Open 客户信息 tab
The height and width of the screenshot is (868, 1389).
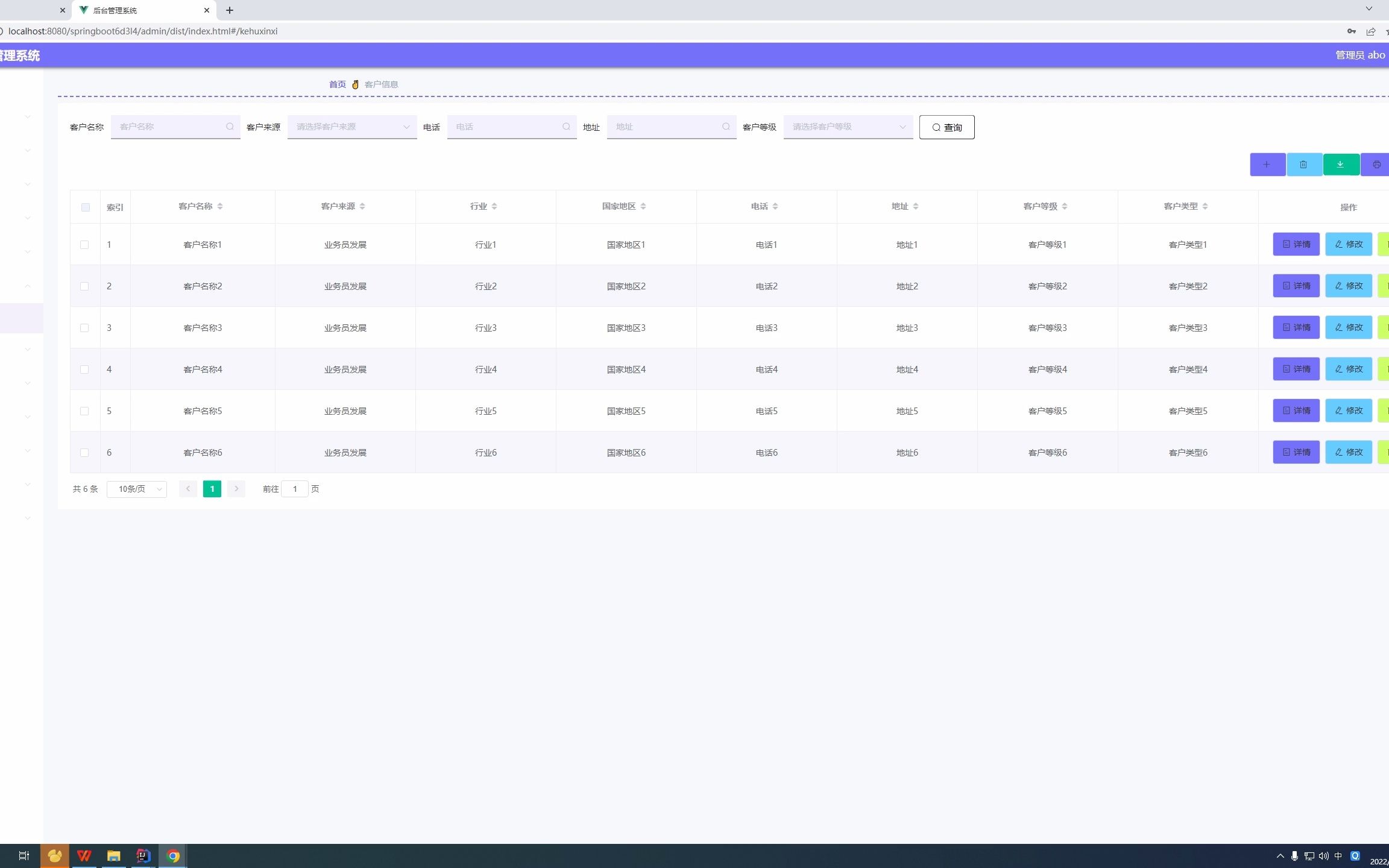point(380,84)
